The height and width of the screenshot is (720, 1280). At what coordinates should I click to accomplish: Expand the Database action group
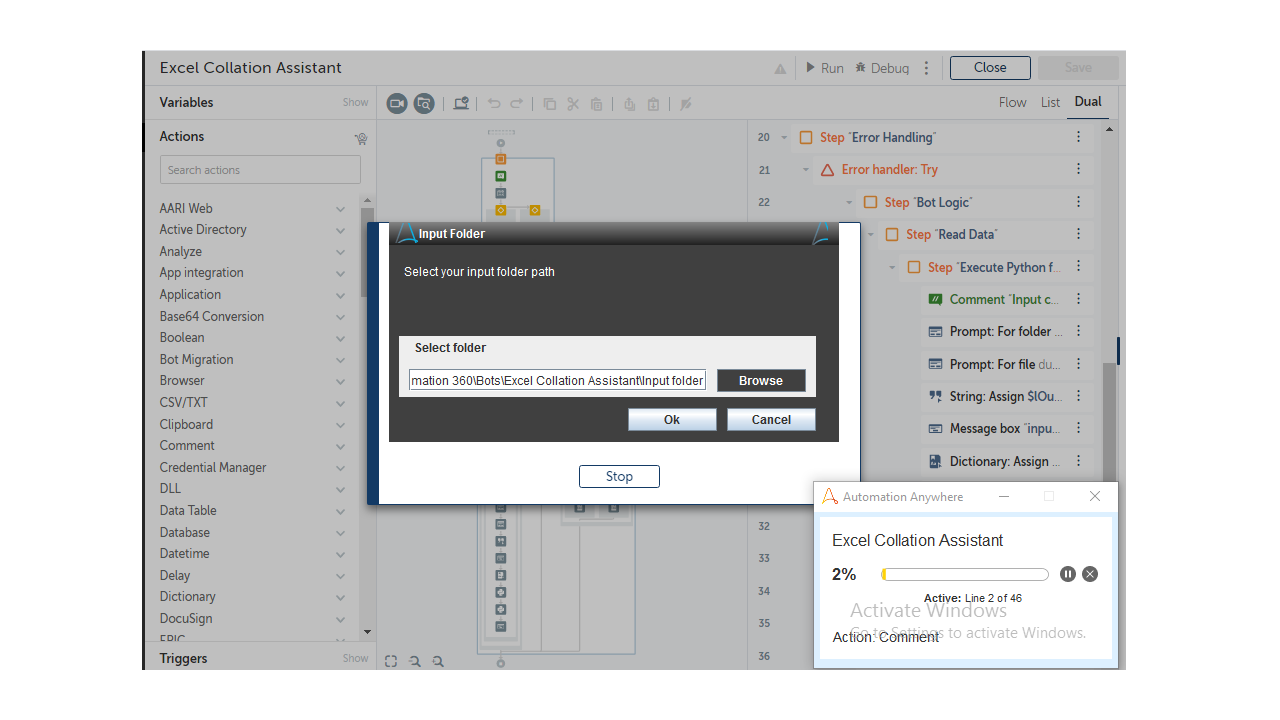[x=341, y=533]
